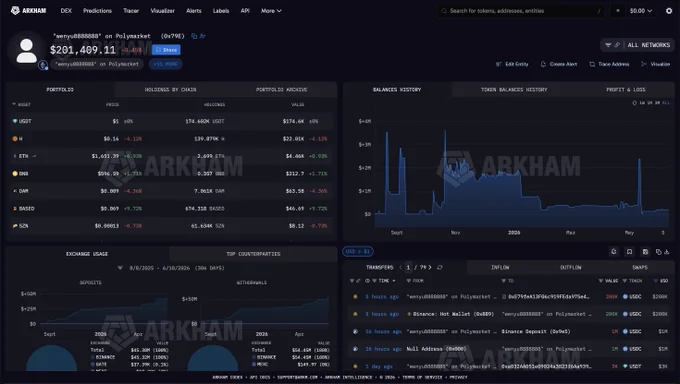Click the USDT token icon in the portfolio
680x384 pixels.
pyautogui.click(x=15, y=121)
